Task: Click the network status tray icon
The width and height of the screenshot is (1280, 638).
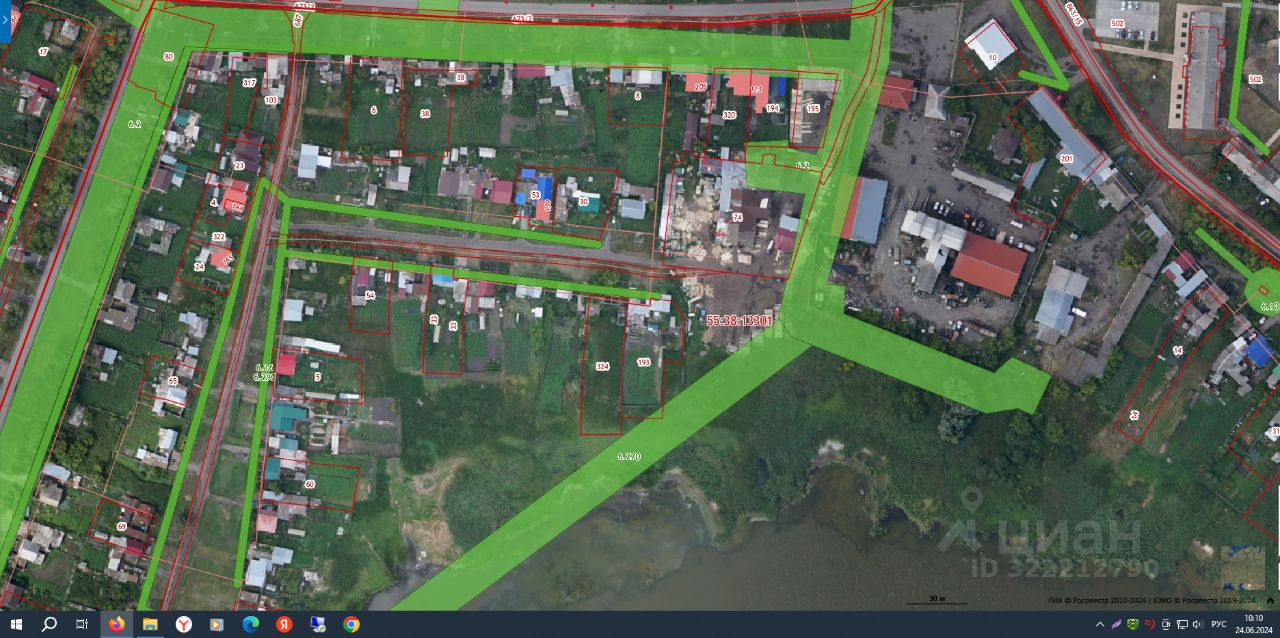Action: click(1182, 624)
